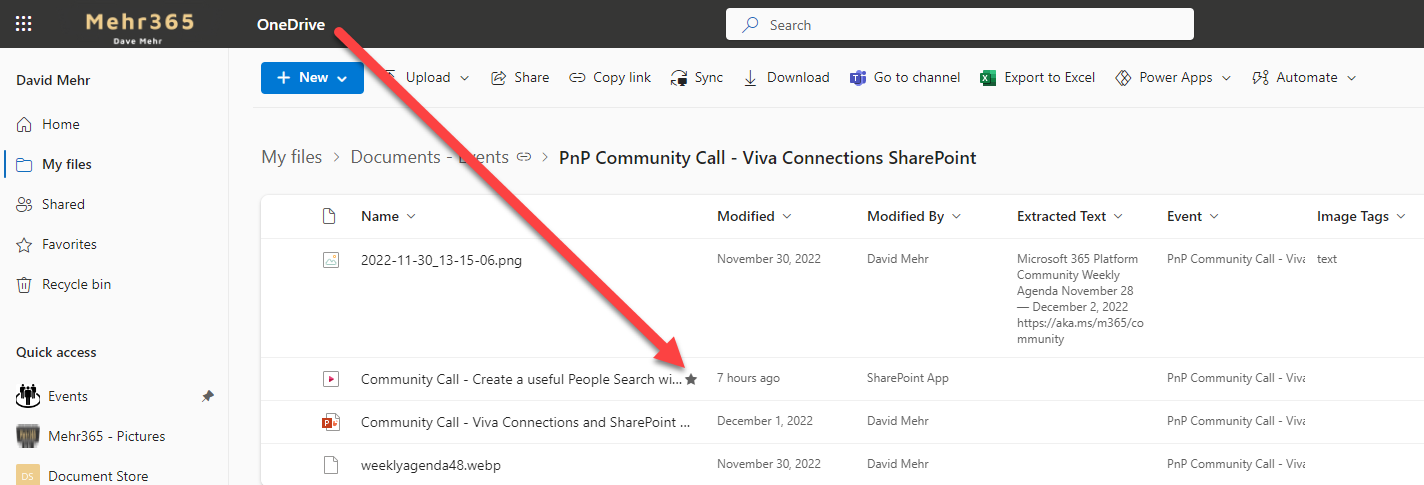Go to My files breadcrumb
Image resolution: width=1424 pixels, height=485 pixels.
pyautogui.click(x=292, y=157)
